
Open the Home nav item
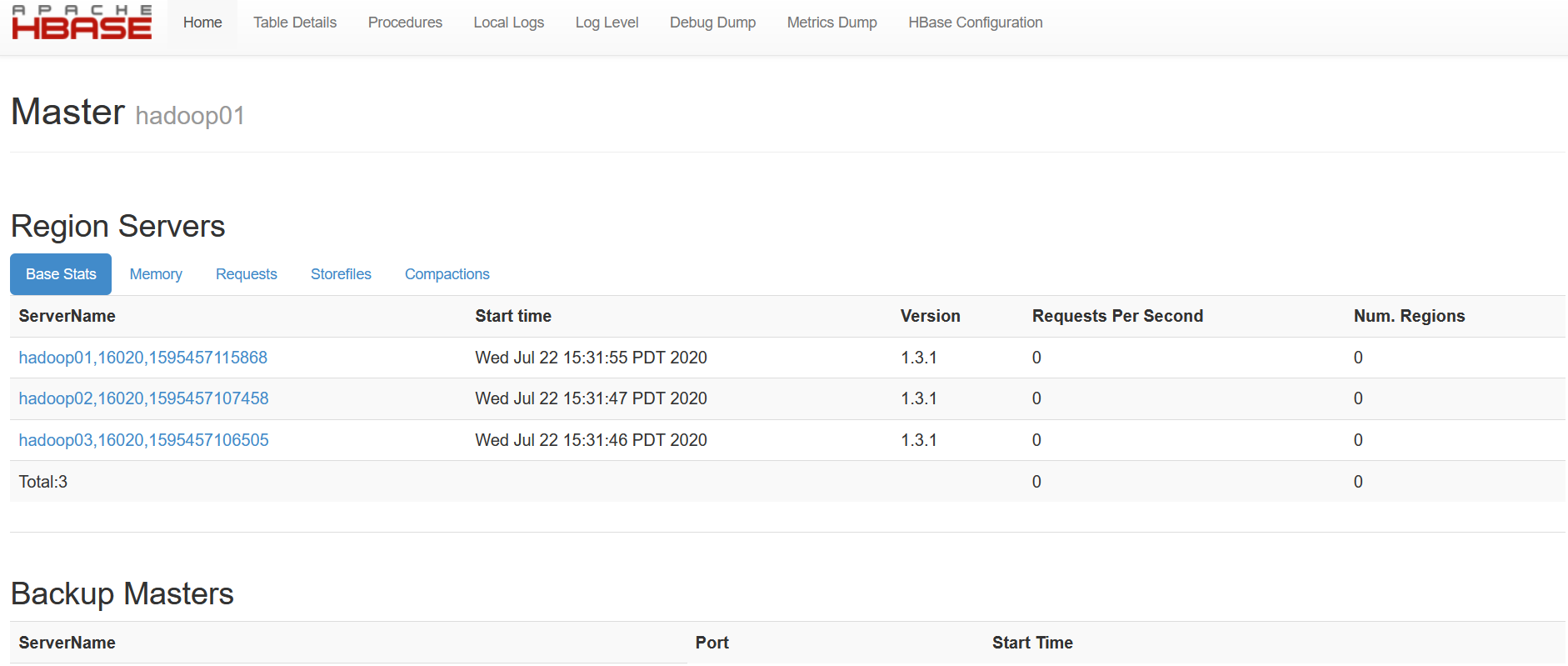(x=202, y=23)
